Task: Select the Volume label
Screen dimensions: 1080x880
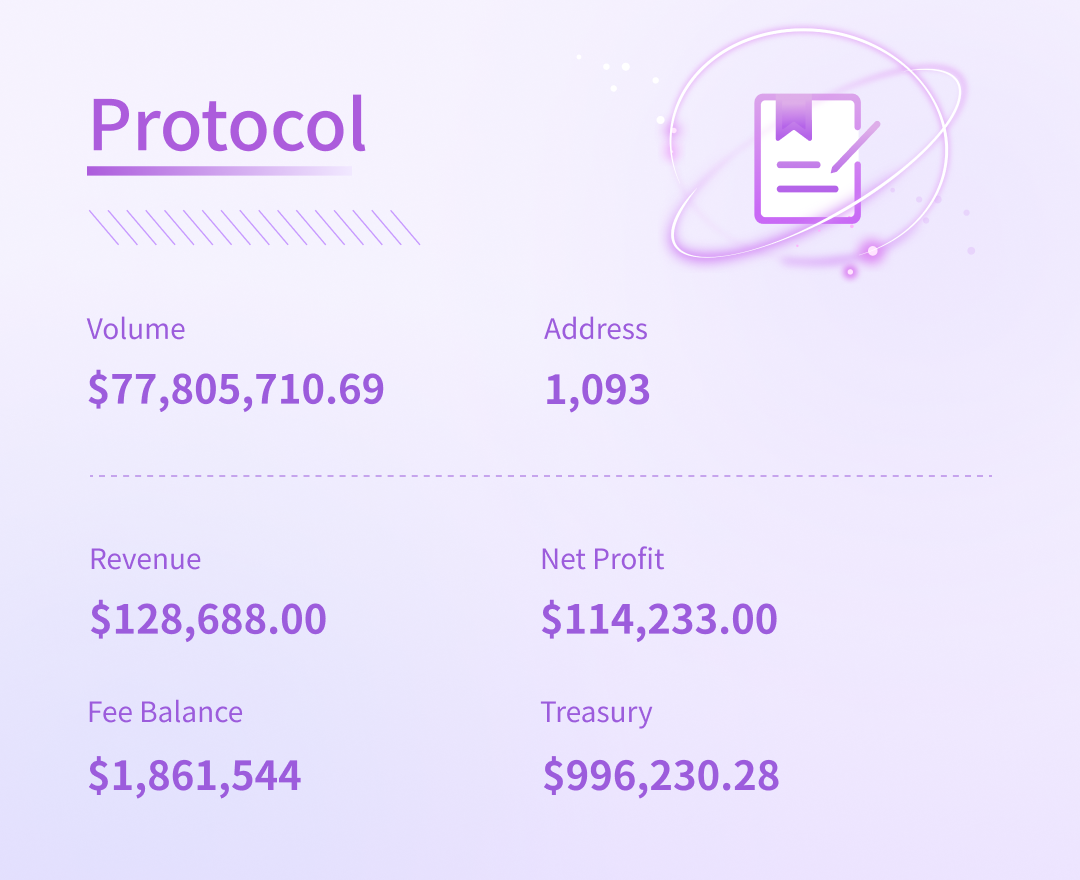Action: (136, 329)
